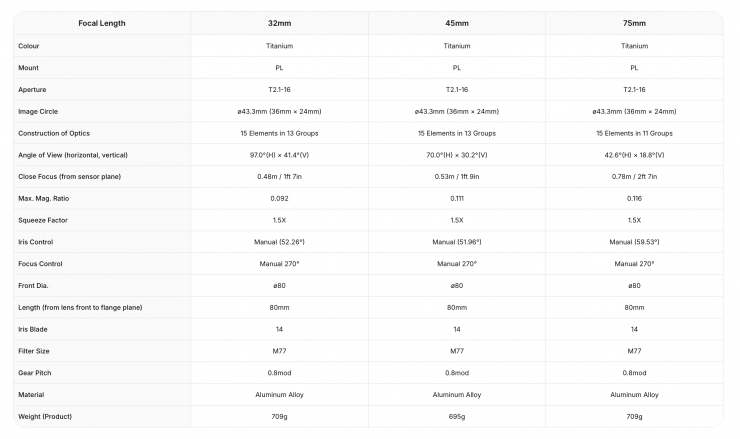This screenshot has height=439, width=740.
Task: Select the 0.53m / 1ft 9in cell
Action: 456,176
